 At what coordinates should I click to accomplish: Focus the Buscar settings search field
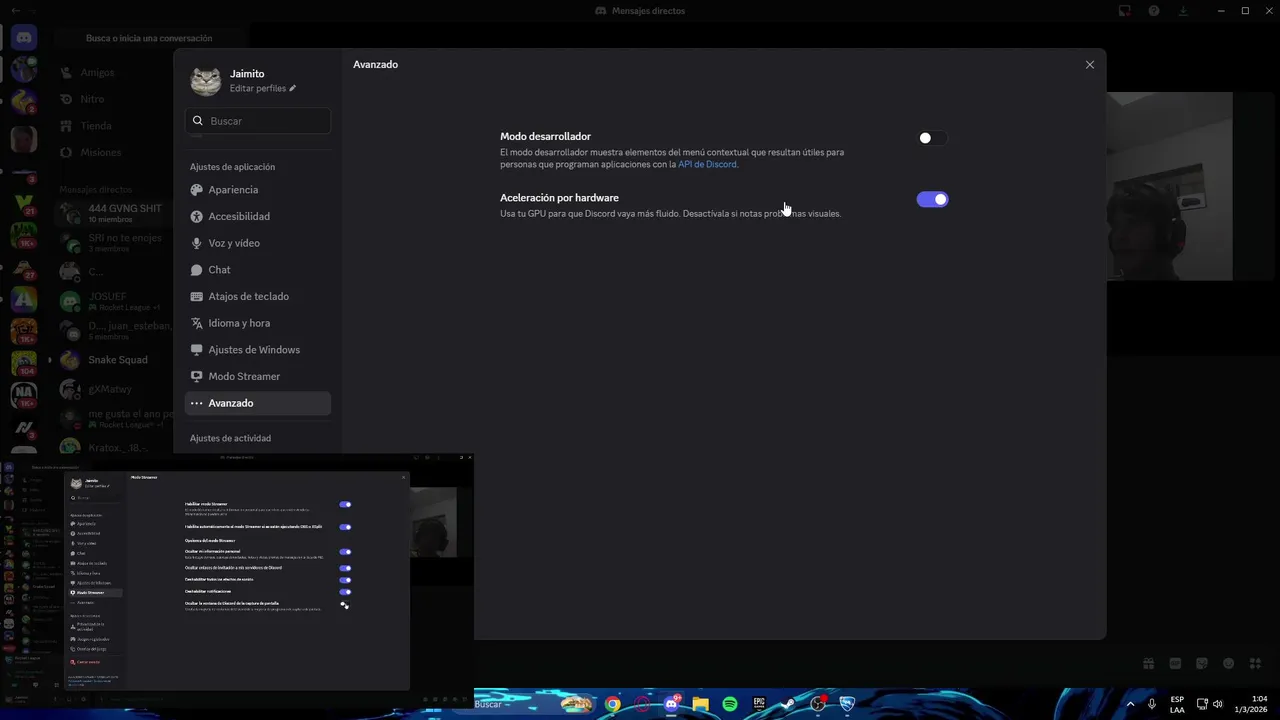click(258, 121)
